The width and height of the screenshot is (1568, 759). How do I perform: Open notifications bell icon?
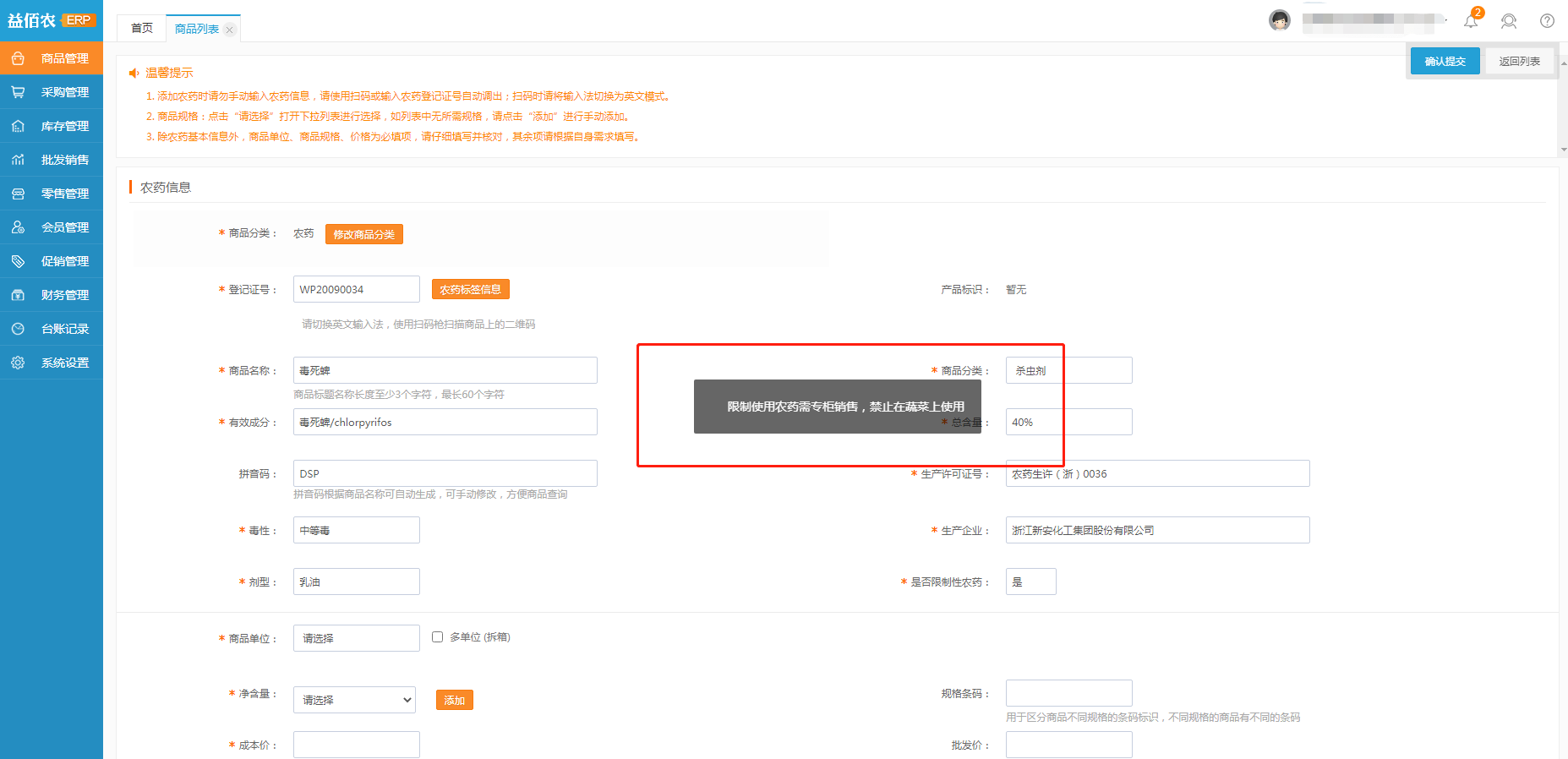tap(1471, 21)
